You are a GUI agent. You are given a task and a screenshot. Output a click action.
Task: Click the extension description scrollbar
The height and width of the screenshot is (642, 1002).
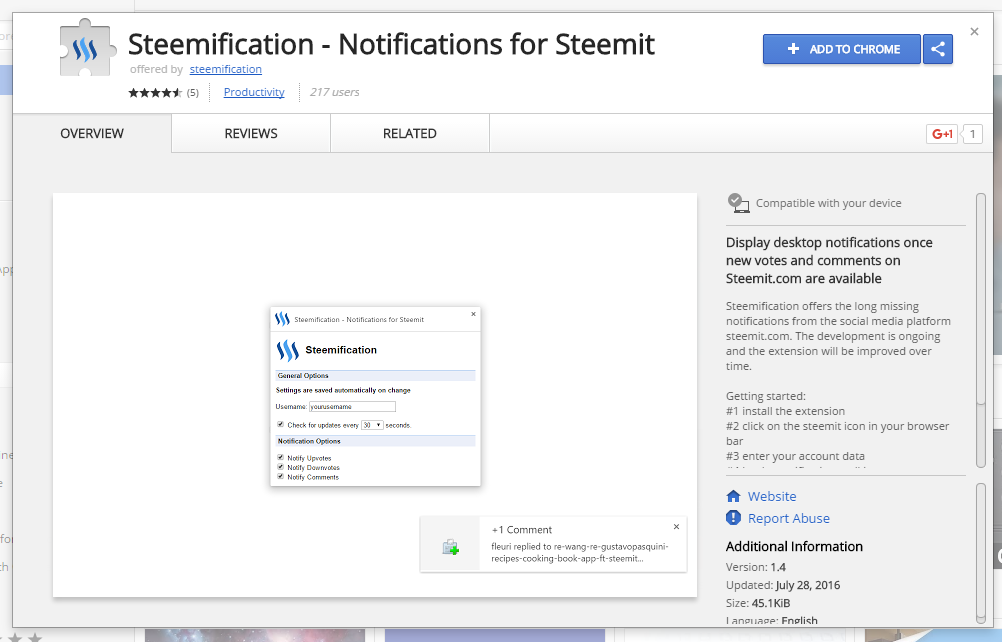click(981, 300)
